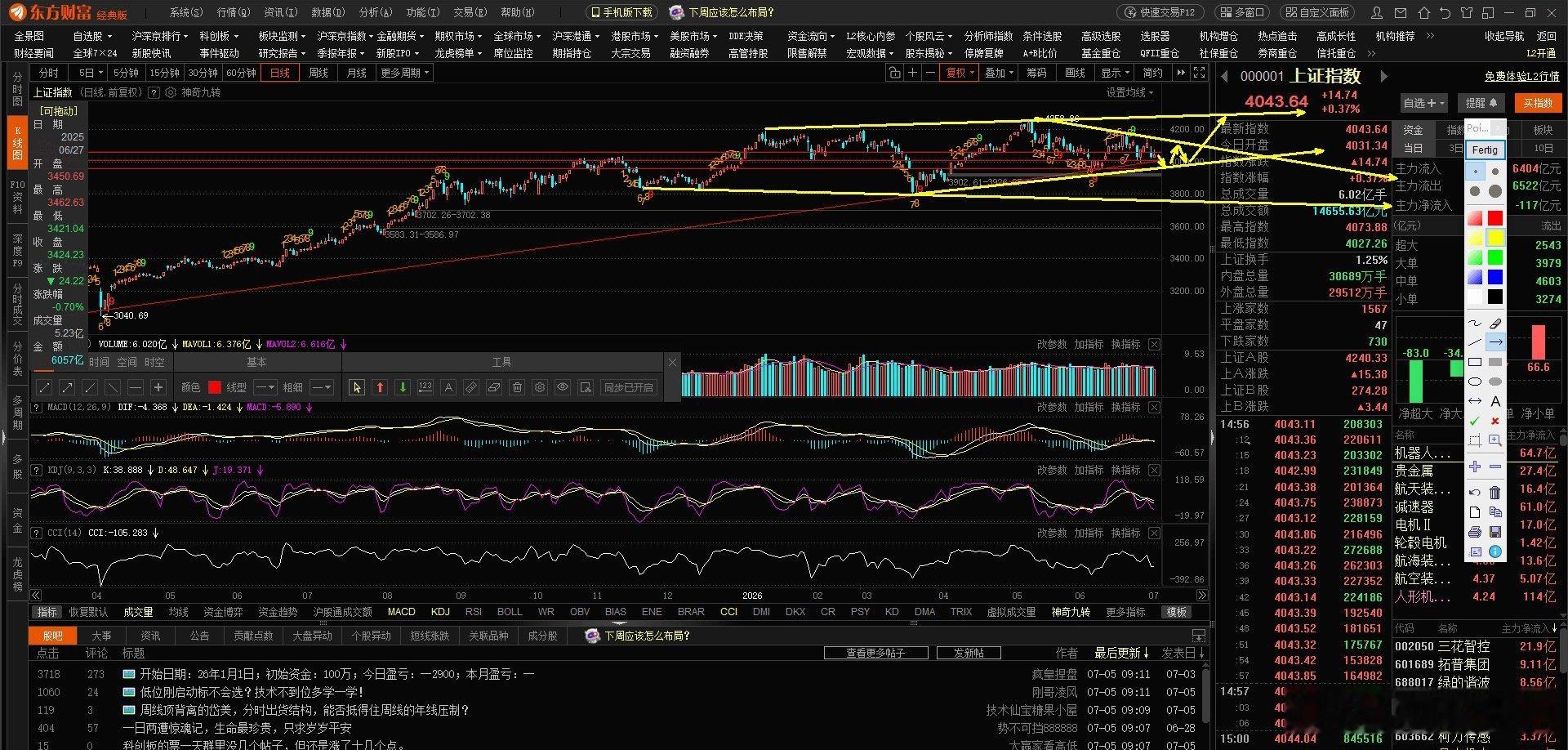The image size is (1568, 750).
Task: Click the 免费体验L2行情 link
Action: [1521, 76]
